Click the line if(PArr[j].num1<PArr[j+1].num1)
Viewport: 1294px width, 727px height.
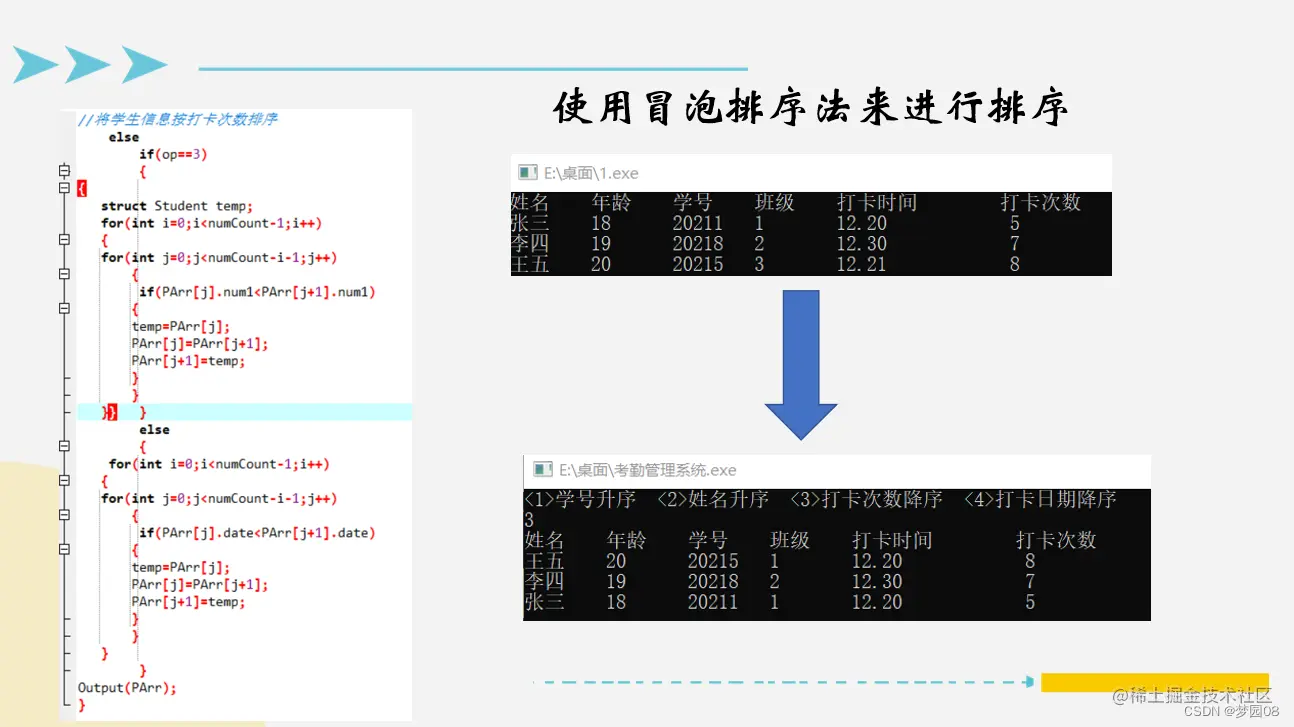click(257, 292)
